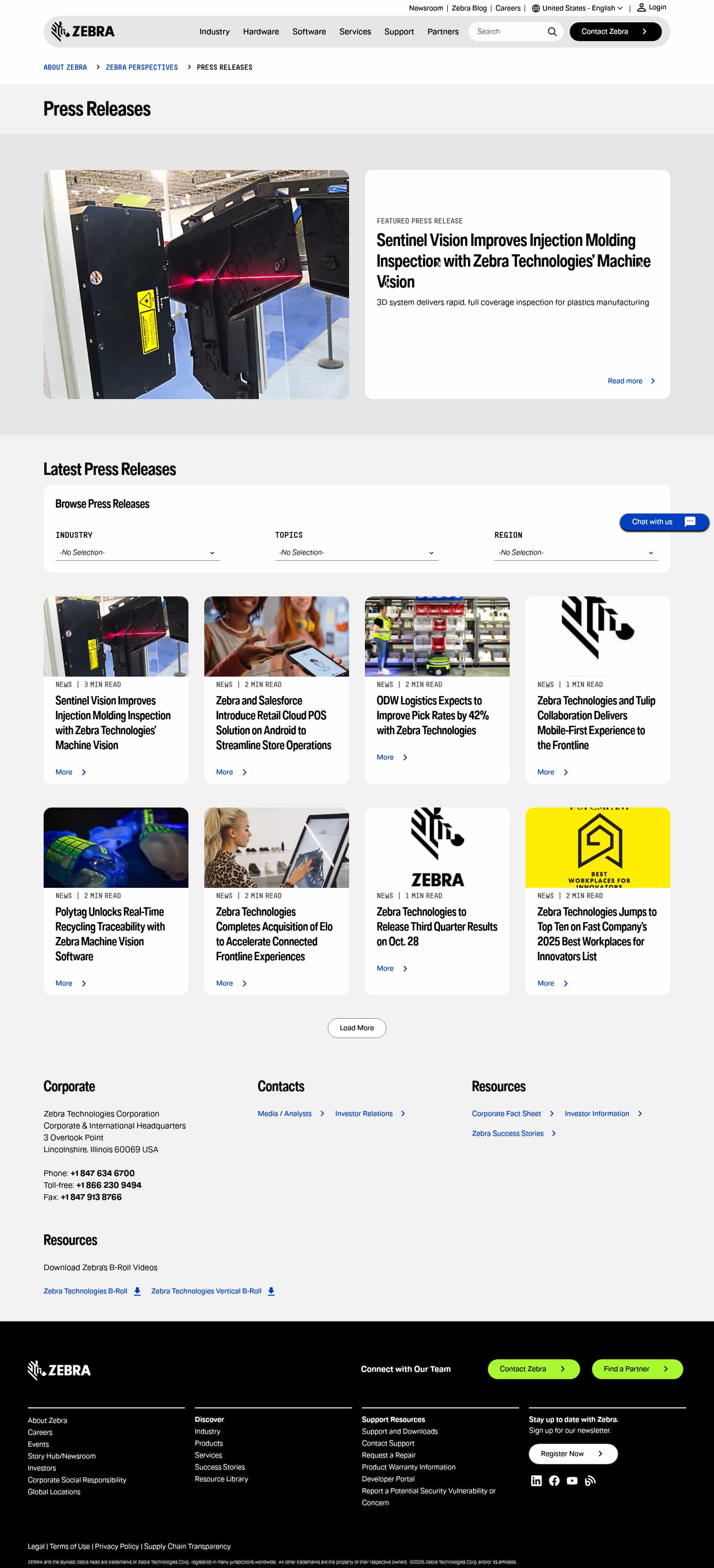Screen dimensions: 714x1568
Task: Open the Industry filter dropdown
Action: coord(137,553)
